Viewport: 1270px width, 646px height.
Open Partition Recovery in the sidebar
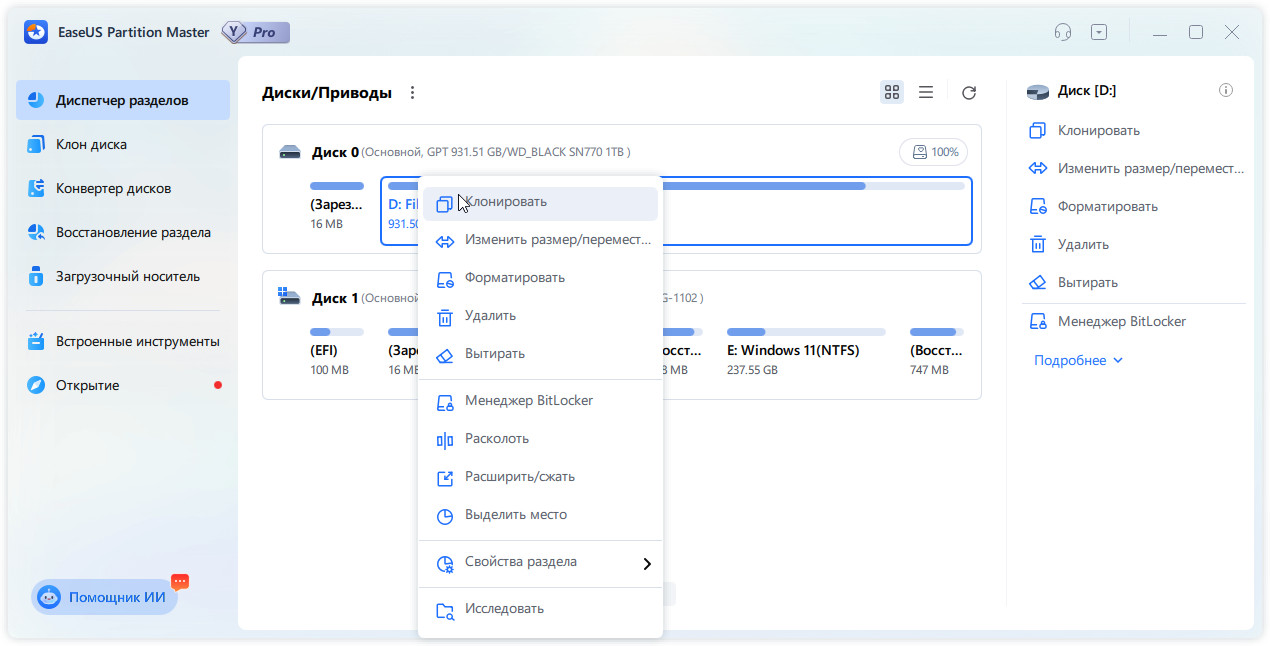pyautogui.click(x=132, y=232)
